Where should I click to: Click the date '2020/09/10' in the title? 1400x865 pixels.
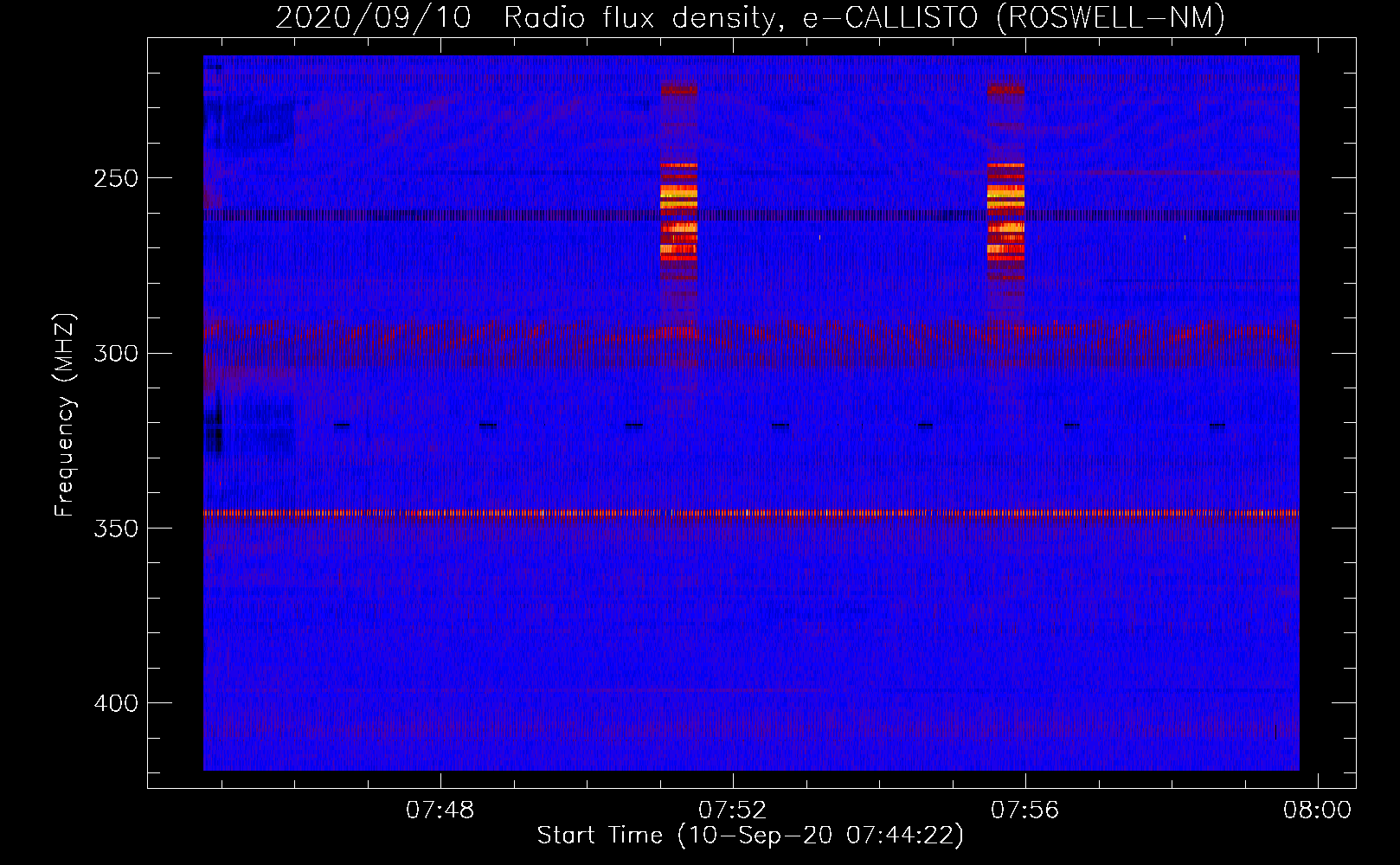click(374, 18)
